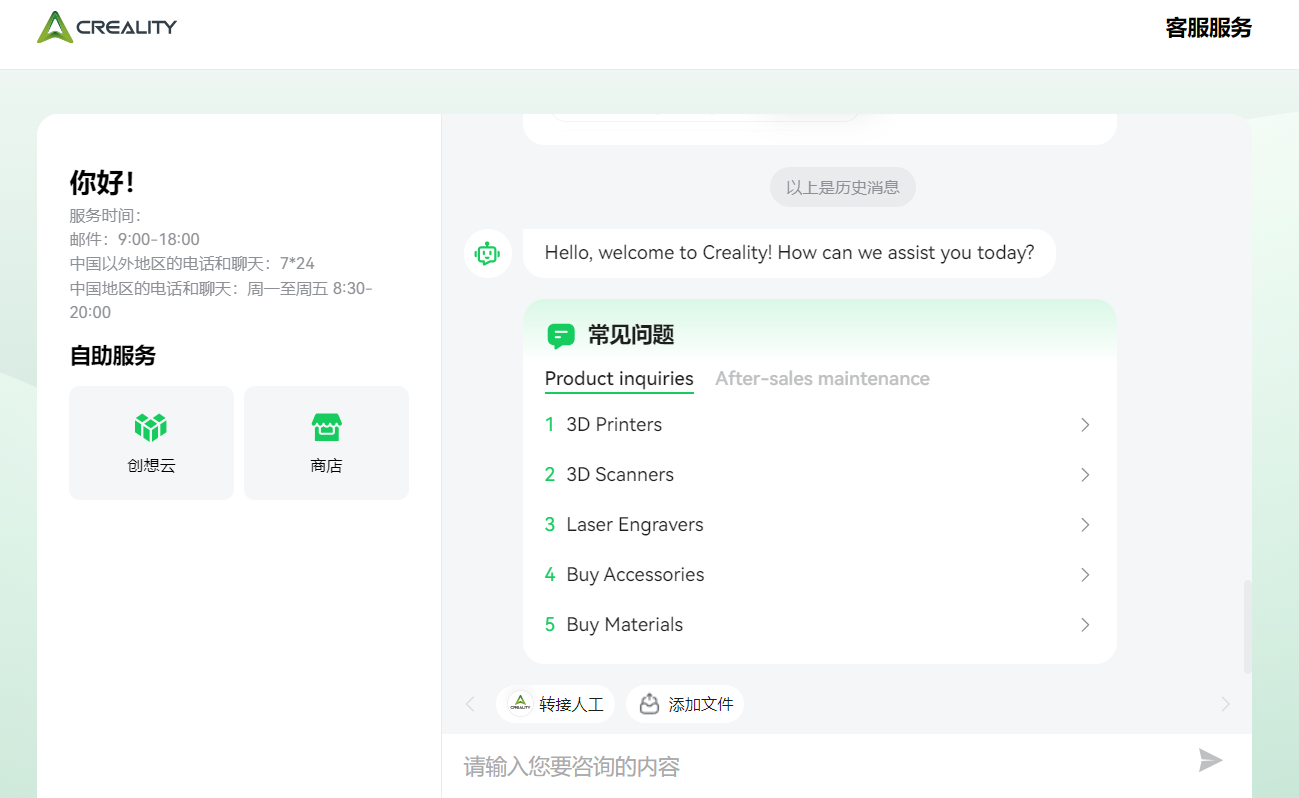The image size is (1299, 798).
Task: Click the 以上是历史消息 history label
Action: click(842, 187)
